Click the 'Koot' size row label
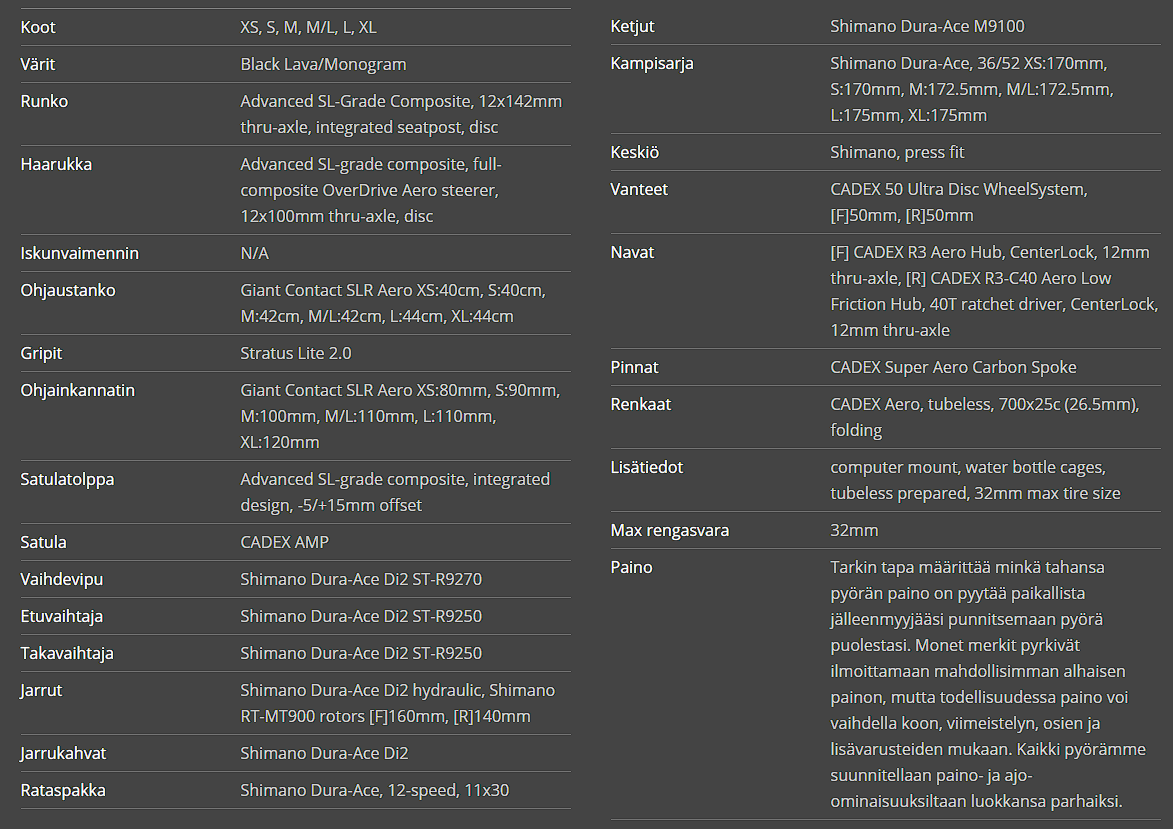Screen dimensions: 1173x829 click(38, 27)
